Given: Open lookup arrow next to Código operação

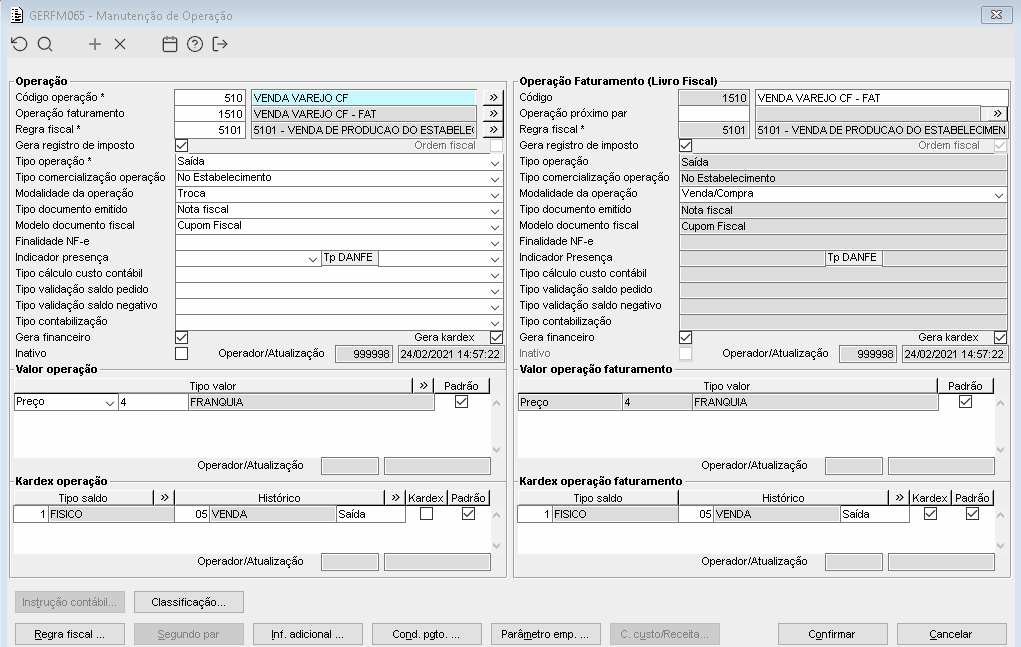Looking at the screenshot, I should tap(493, 98).
